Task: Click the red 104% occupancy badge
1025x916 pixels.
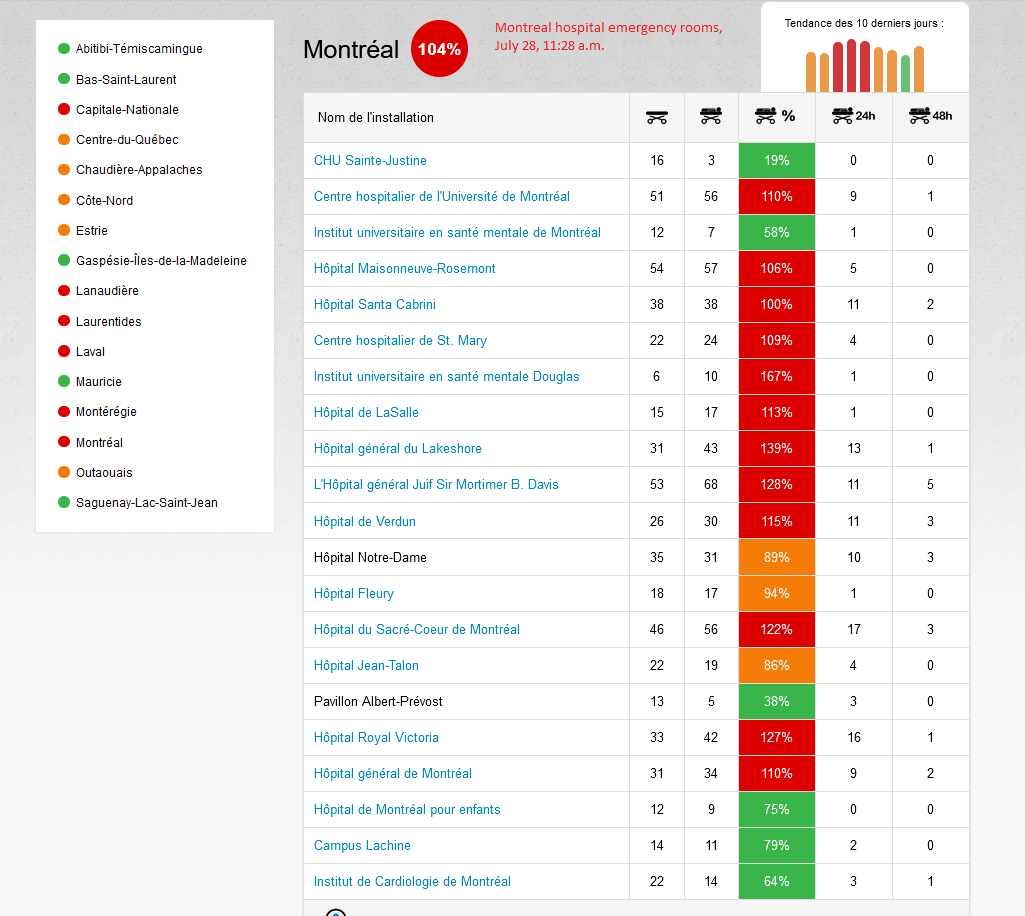Action: pos(439,48)
